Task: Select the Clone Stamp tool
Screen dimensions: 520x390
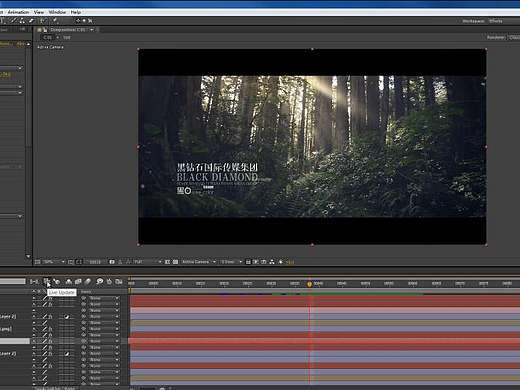Action: click(22, 21)
